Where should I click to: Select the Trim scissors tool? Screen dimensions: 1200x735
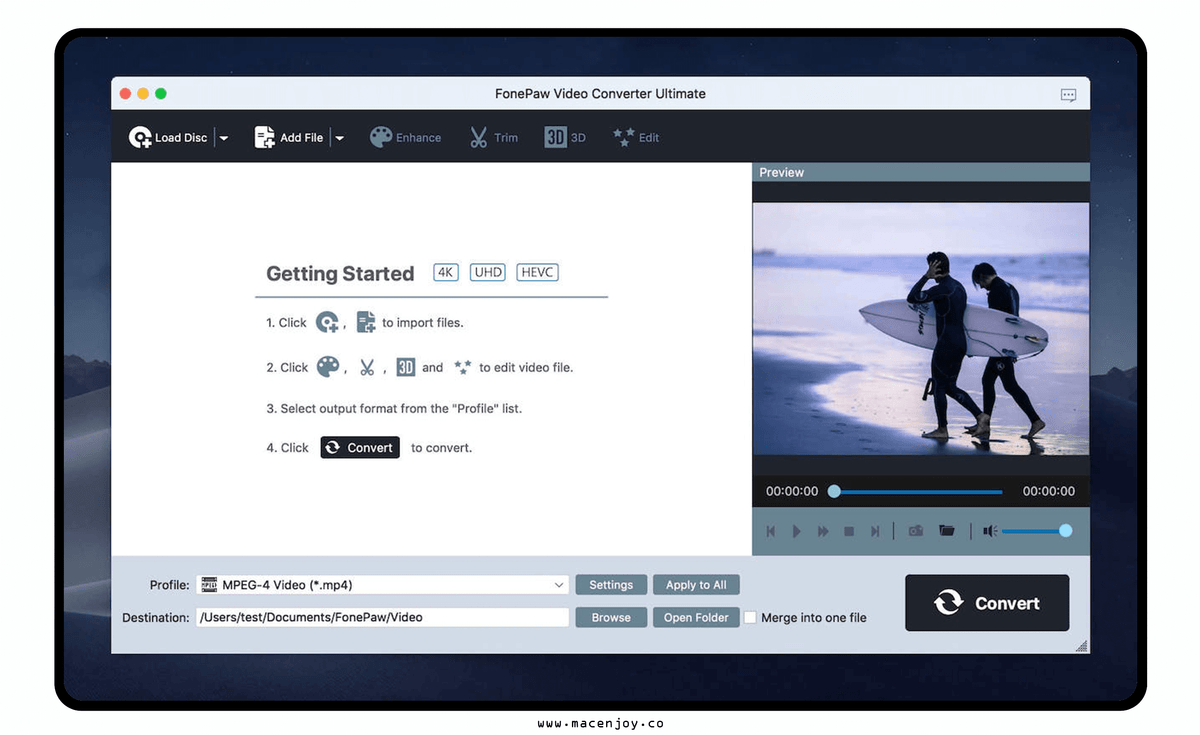(493, 138)
